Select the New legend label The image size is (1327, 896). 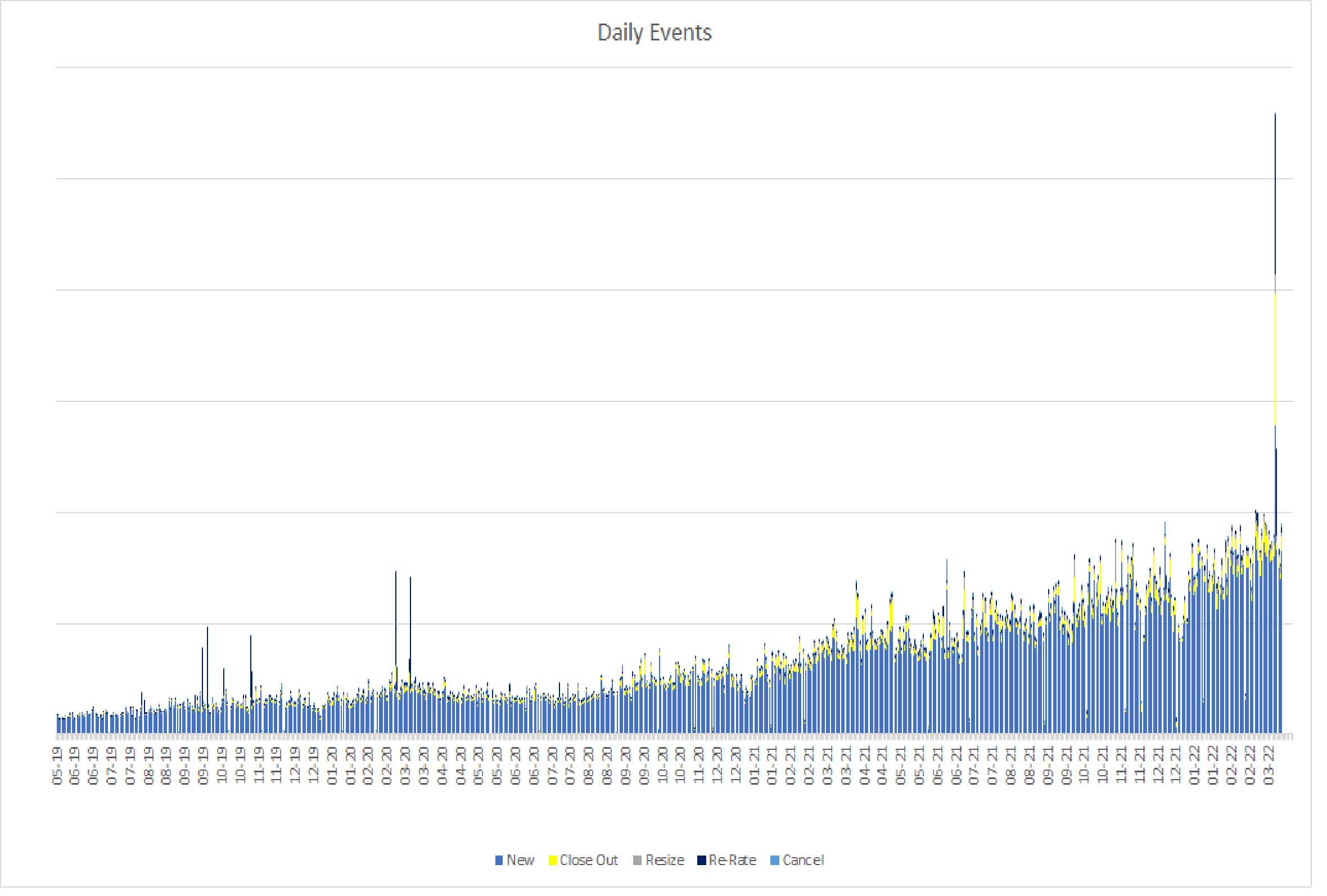(520, 860)
